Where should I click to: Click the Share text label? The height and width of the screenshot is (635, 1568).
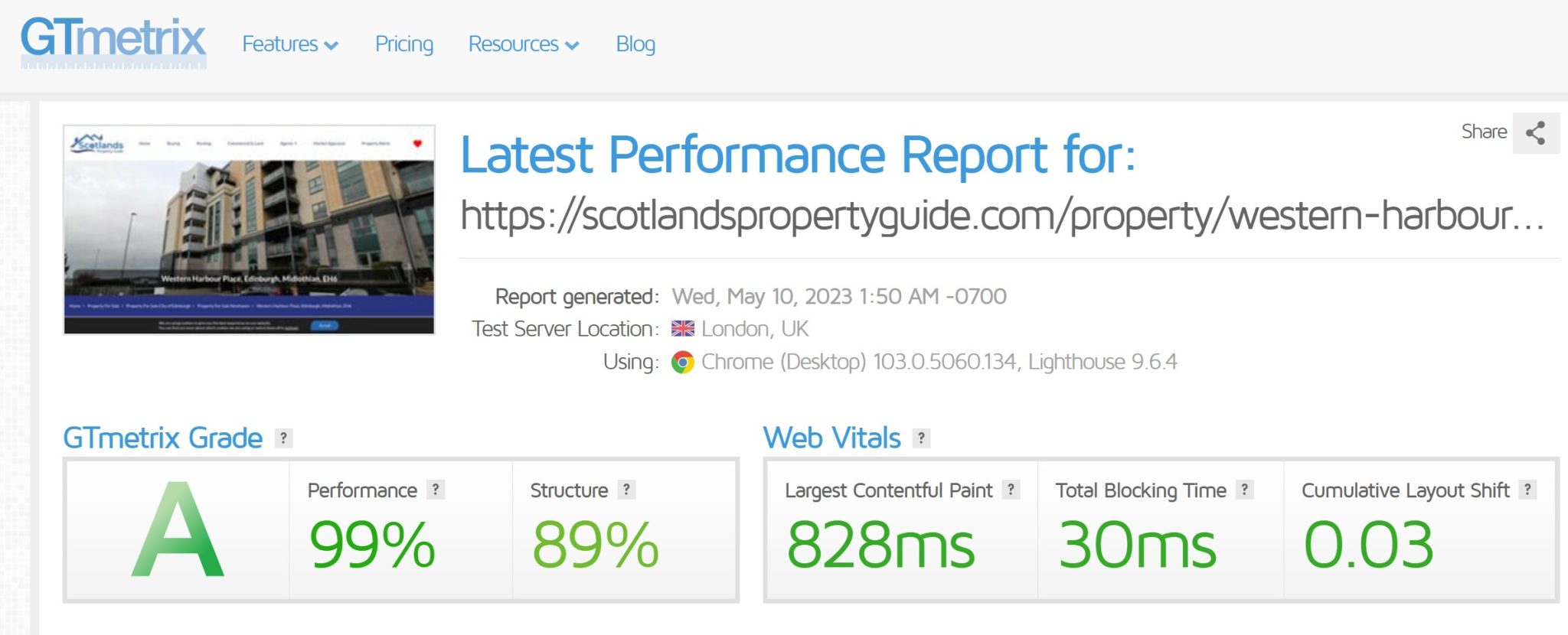pos(1483,132)
